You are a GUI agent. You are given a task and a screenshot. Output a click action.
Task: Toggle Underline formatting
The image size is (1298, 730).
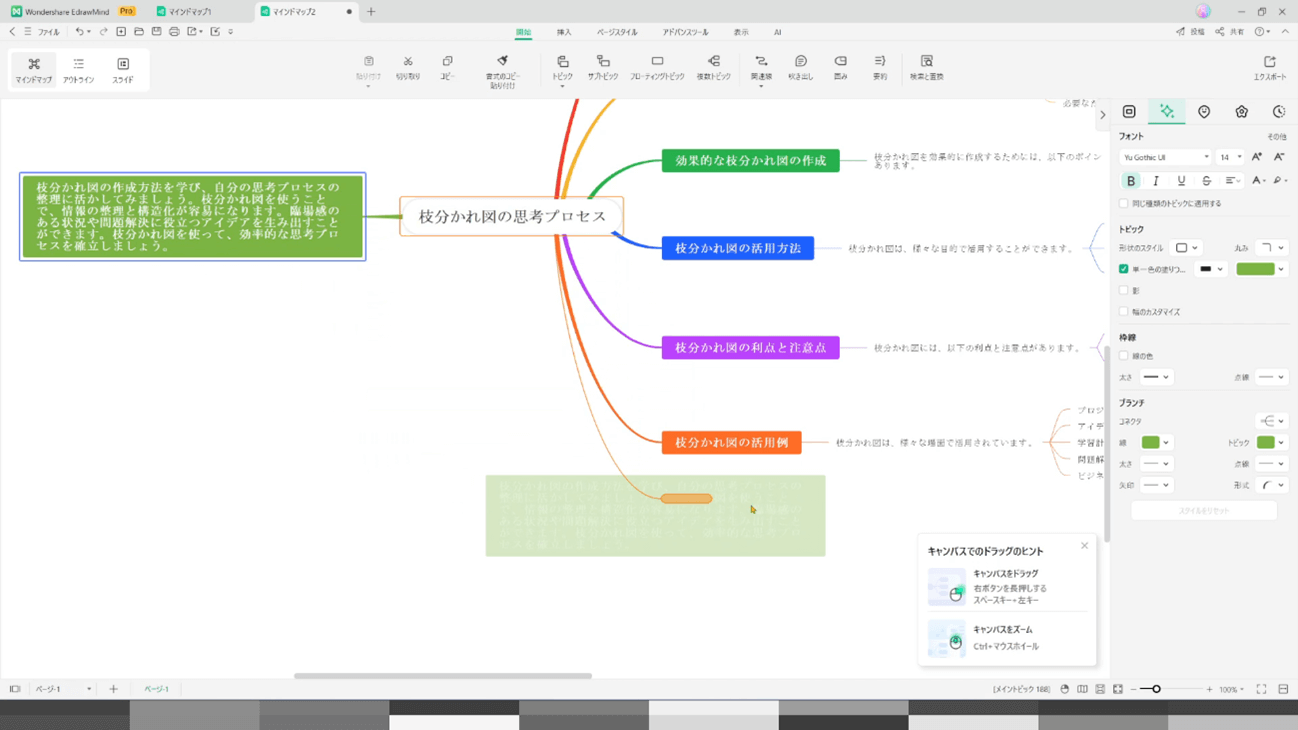pyautogui.click(x=1181, y=181)
